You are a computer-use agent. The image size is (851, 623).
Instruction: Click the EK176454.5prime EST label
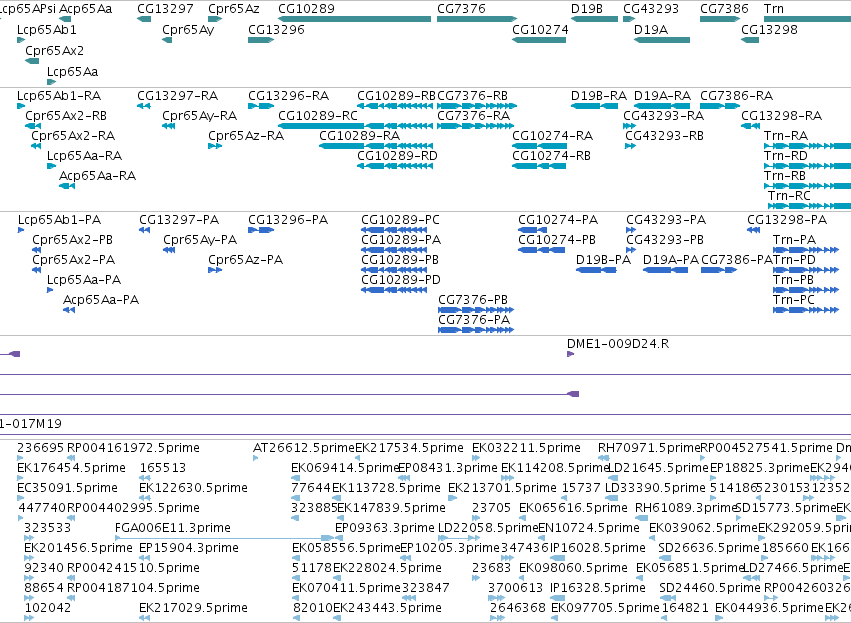tap(71, 468)
